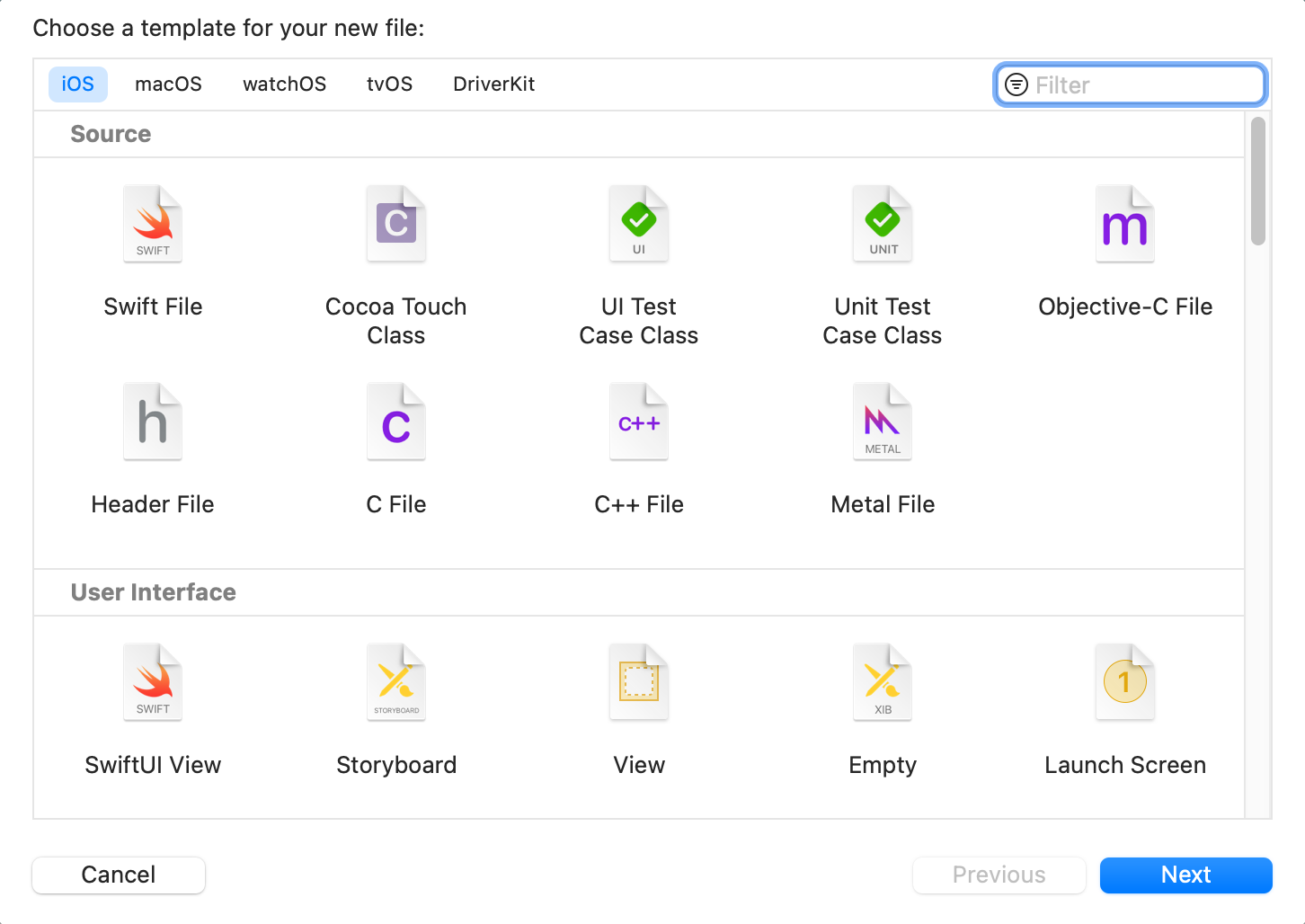The image size is (1305, 924).
Task: Cancel the new file dialog
Action: tap(119, 875)
